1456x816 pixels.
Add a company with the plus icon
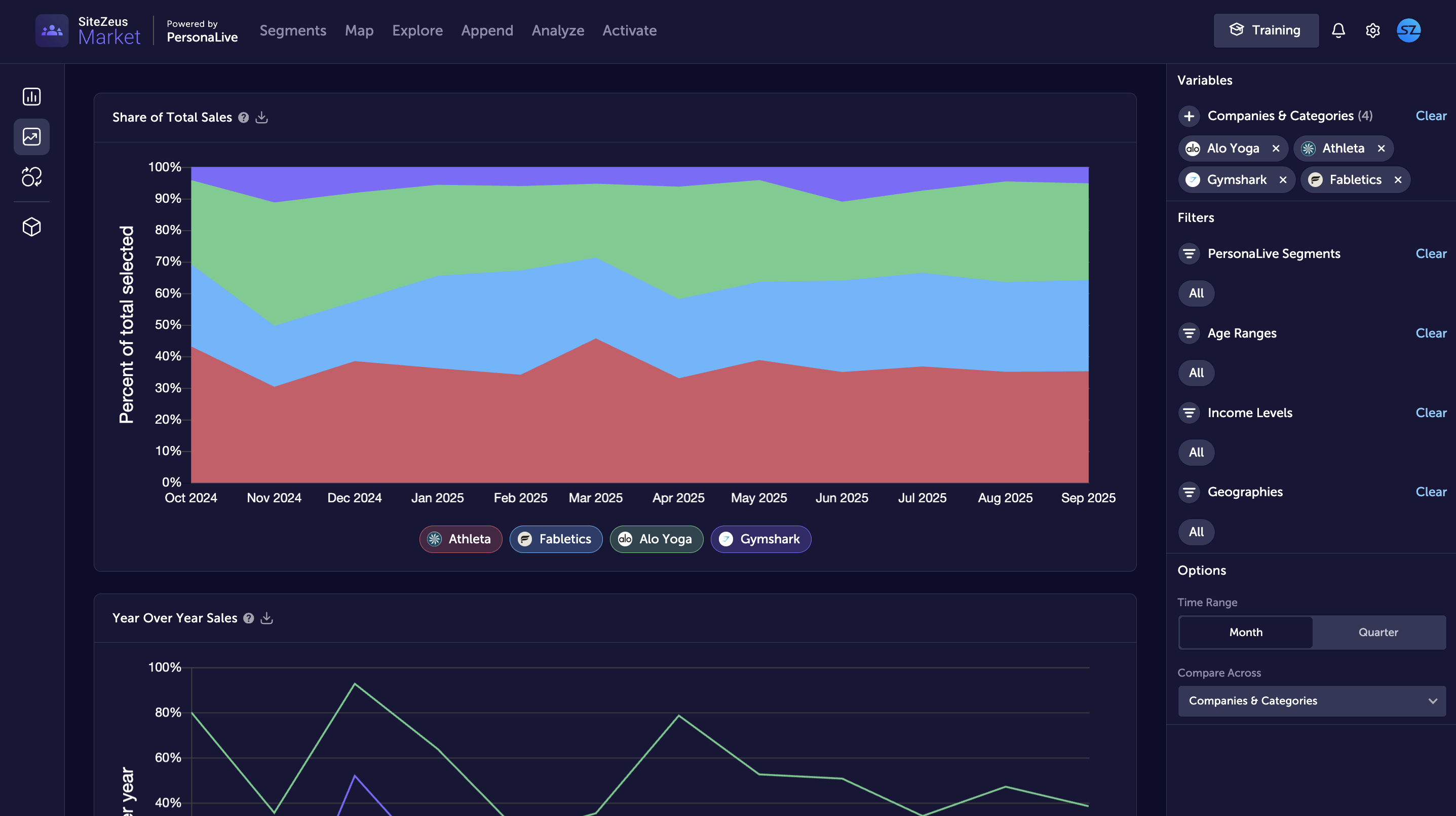(x=1189, y=116)
